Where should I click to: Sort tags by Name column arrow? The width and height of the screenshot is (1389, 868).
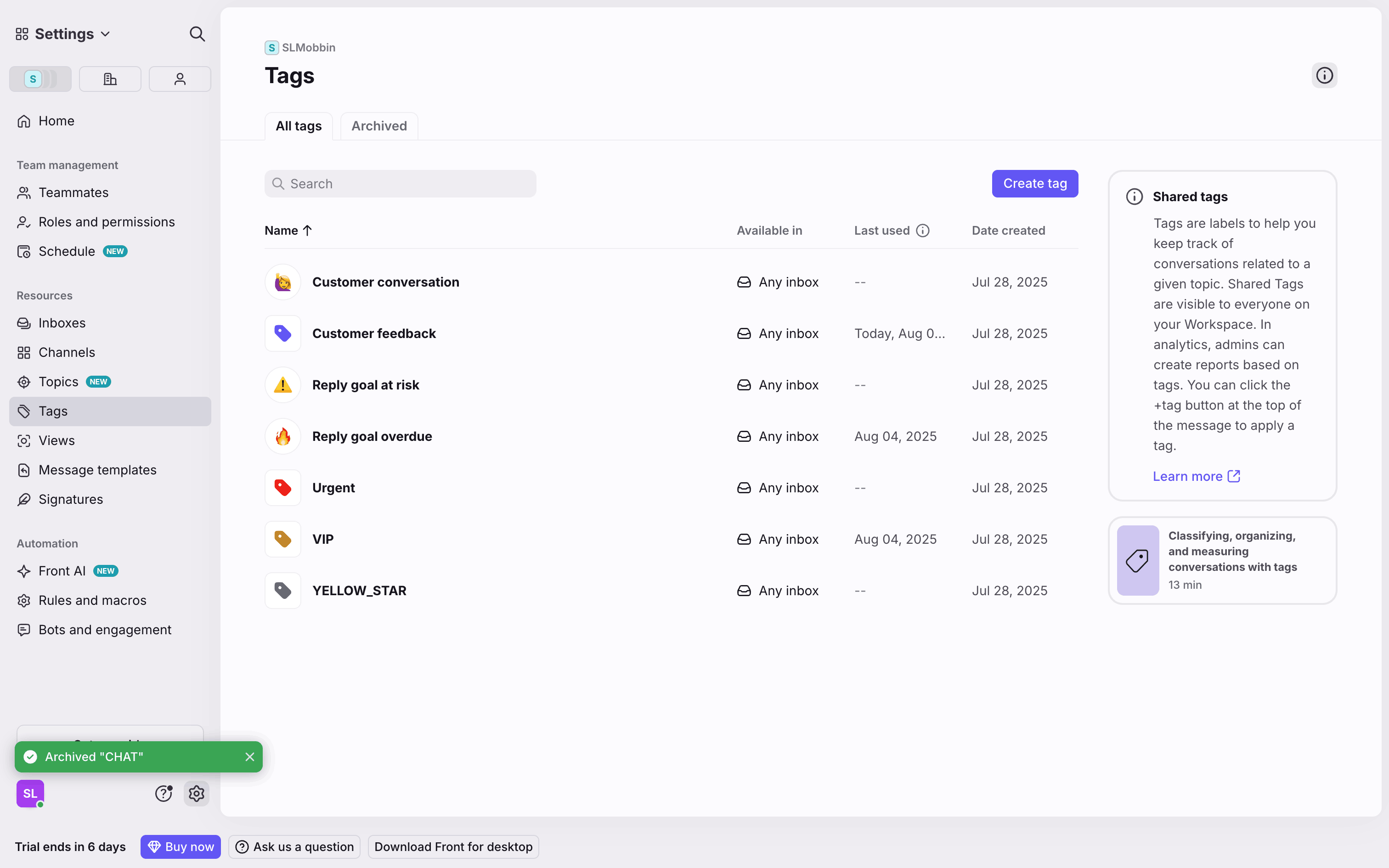click(307, 231)
